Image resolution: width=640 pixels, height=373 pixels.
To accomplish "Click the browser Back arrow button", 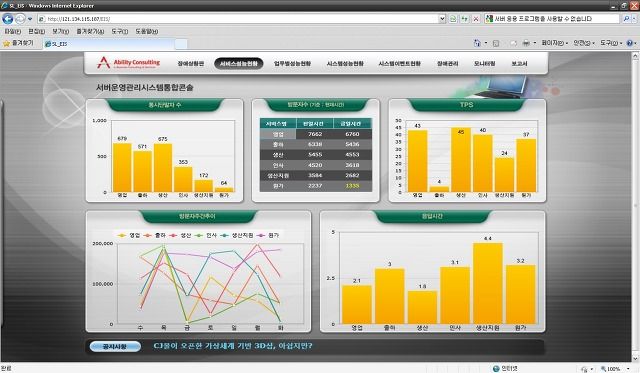I will 8,19.
